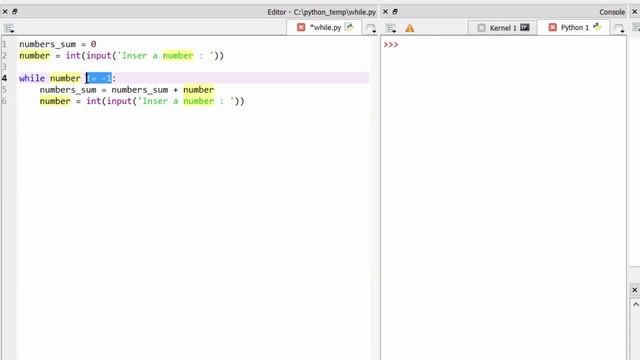
Task: Open editor tab browse dropdown left of code
Action: (9, 28)
